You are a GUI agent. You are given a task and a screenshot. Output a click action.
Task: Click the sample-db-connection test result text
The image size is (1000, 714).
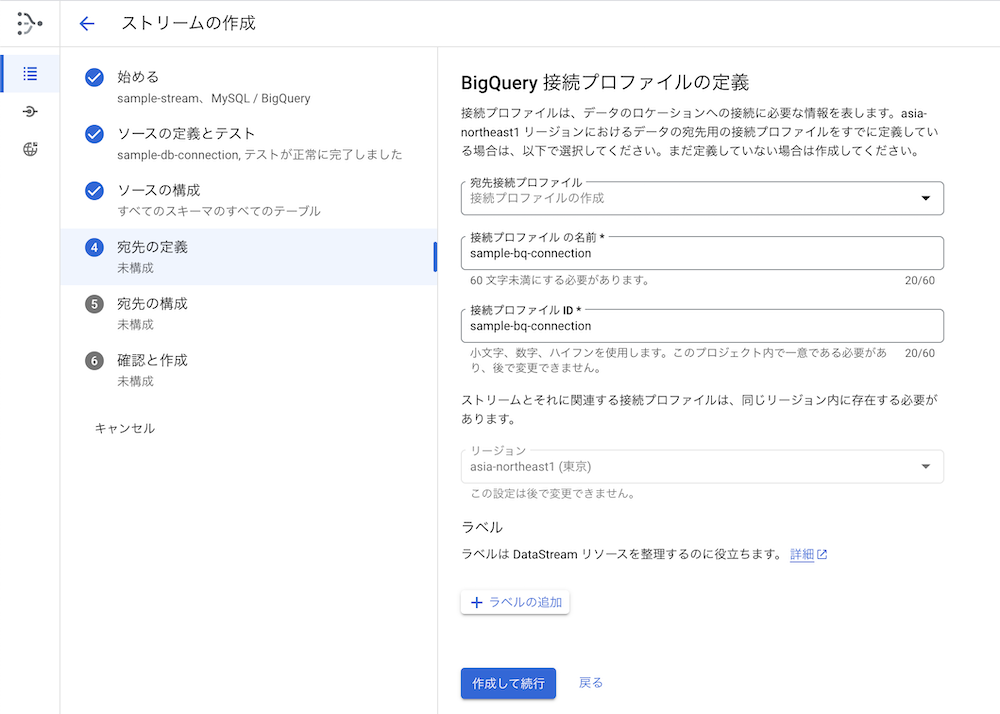point(260,155)
